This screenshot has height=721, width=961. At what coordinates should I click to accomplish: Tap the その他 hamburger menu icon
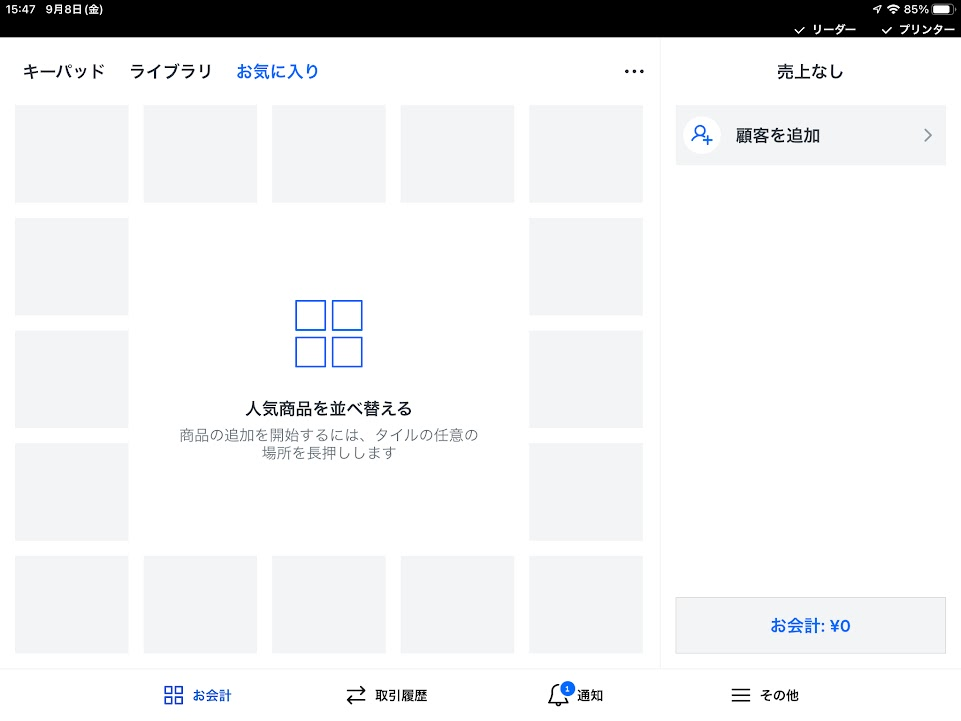[740, 695]
